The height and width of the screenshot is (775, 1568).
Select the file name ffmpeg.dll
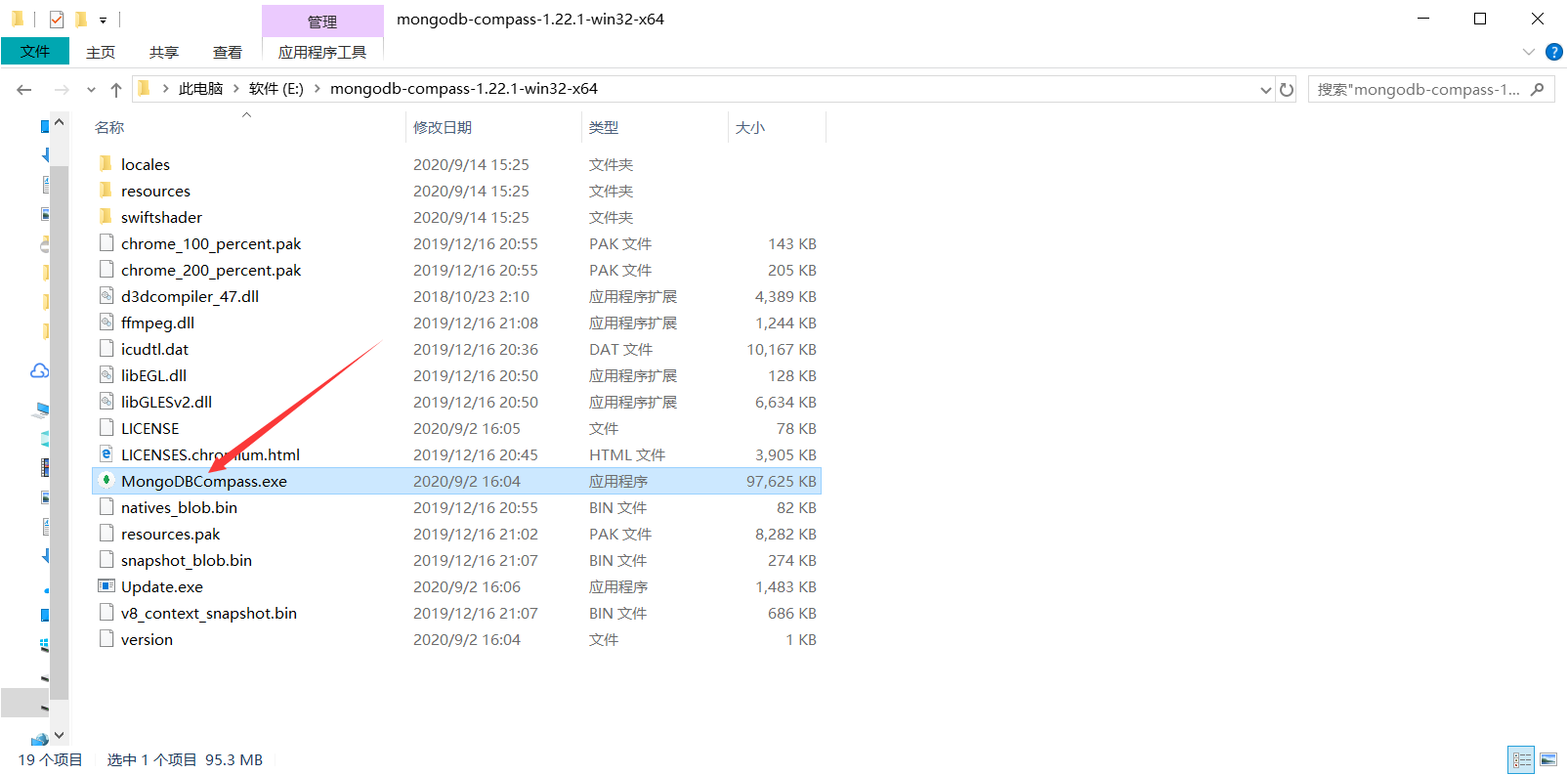coord(157,323)
